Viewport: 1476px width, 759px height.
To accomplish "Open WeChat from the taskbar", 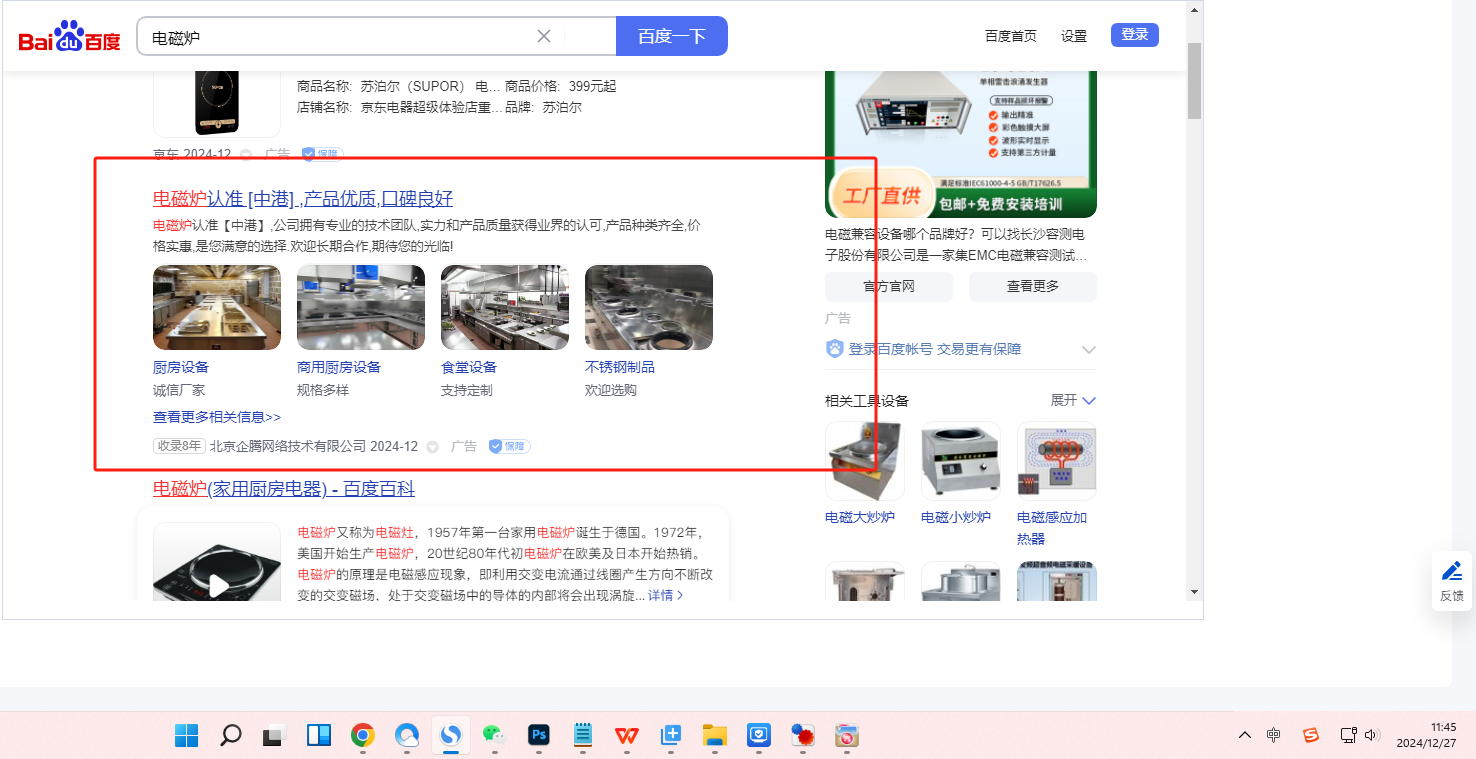I will click(x=494, y=736).
